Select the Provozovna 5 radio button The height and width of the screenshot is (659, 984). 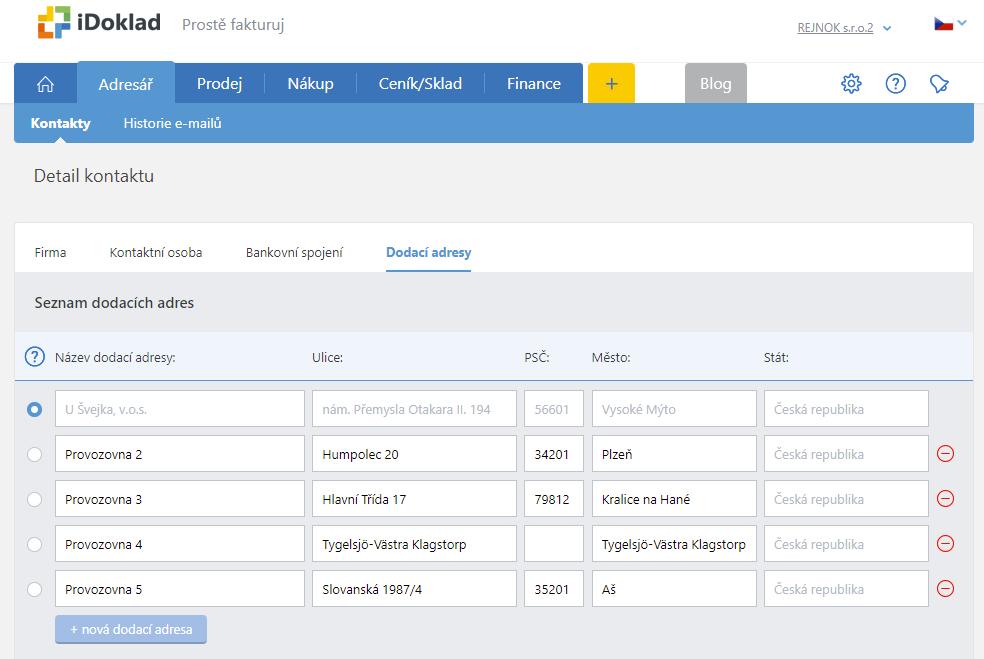pyautogui.click(x=35, y=589)
